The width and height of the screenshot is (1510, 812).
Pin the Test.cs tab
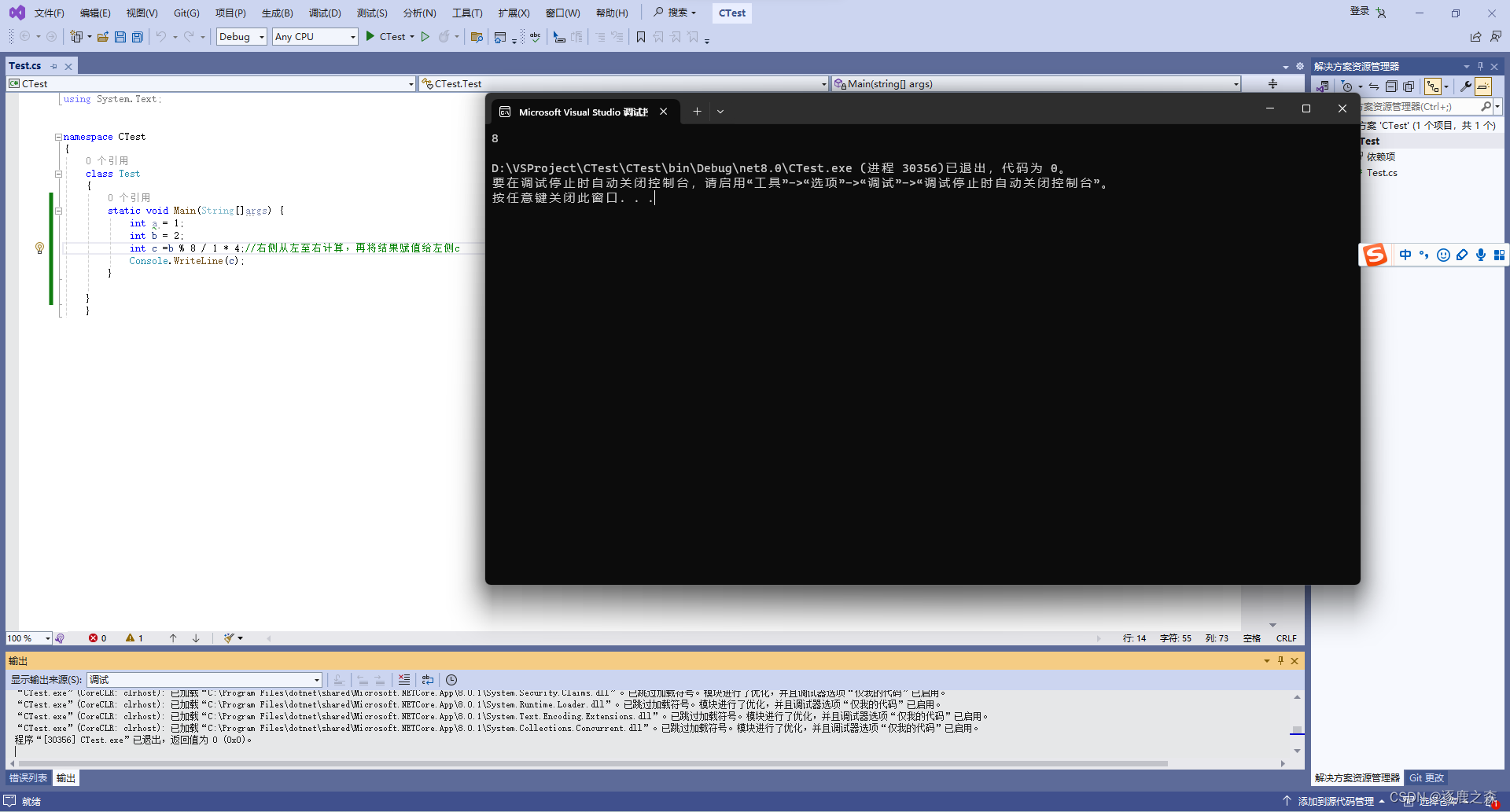(54, 67)
